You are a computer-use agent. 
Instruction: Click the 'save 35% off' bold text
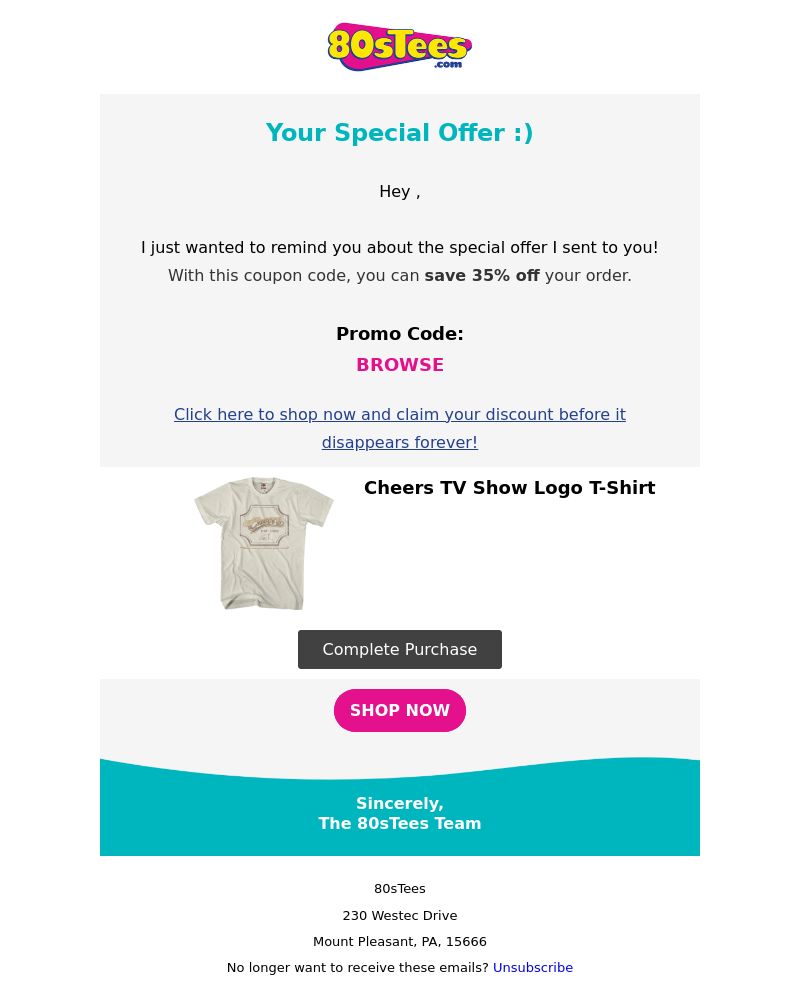click(x=482, y=276)
